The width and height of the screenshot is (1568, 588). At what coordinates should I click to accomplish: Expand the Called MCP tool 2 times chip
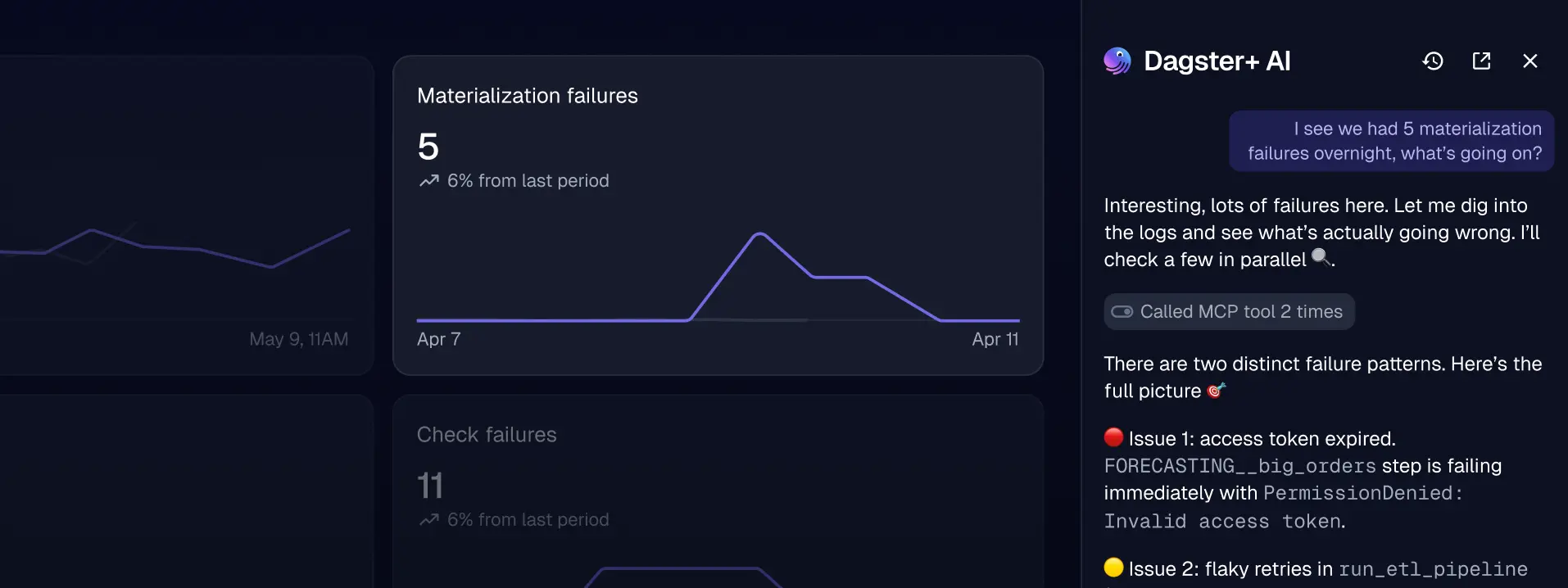coord(1229,311)
